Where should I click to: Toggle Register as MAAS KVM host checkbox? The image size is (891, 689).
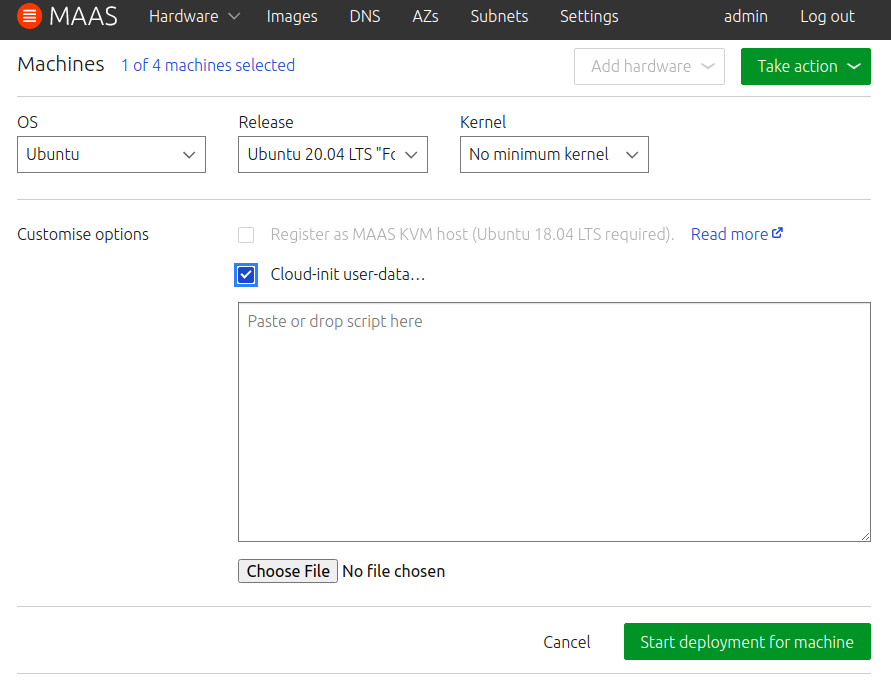point(246,235)
